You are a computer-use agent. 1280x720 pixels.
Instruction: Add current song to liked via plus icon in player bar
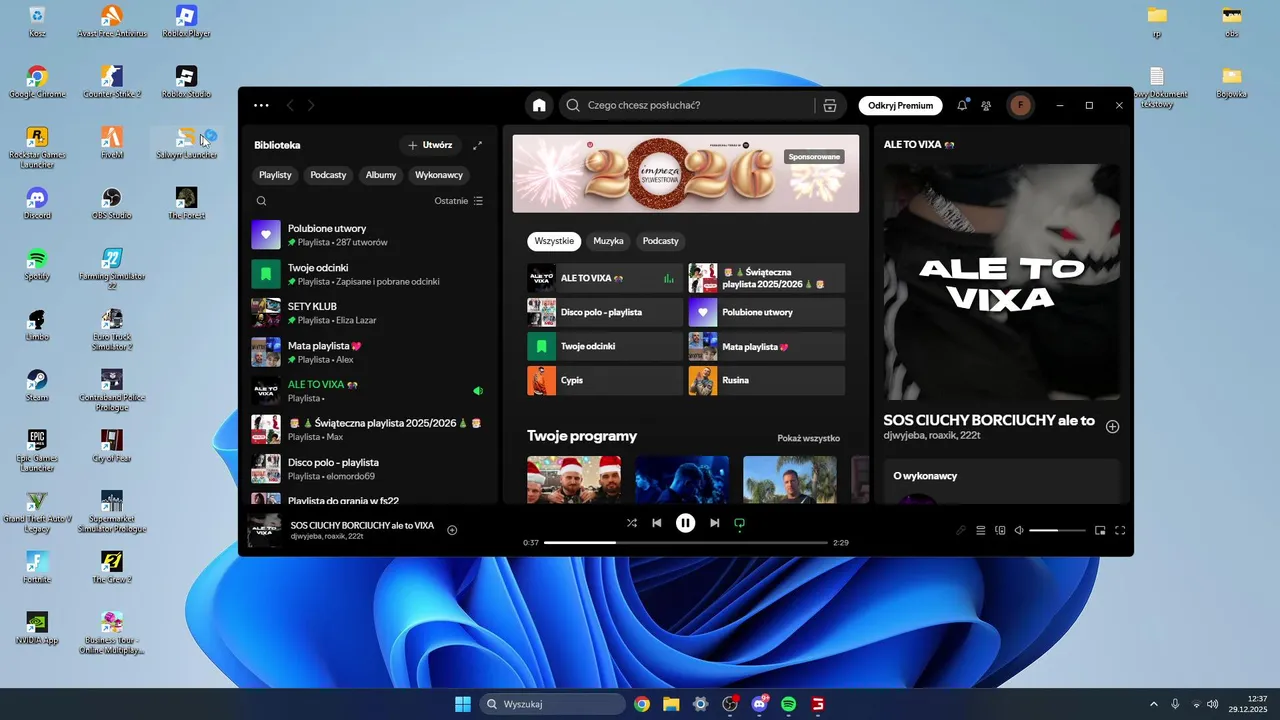coord(452,530)
